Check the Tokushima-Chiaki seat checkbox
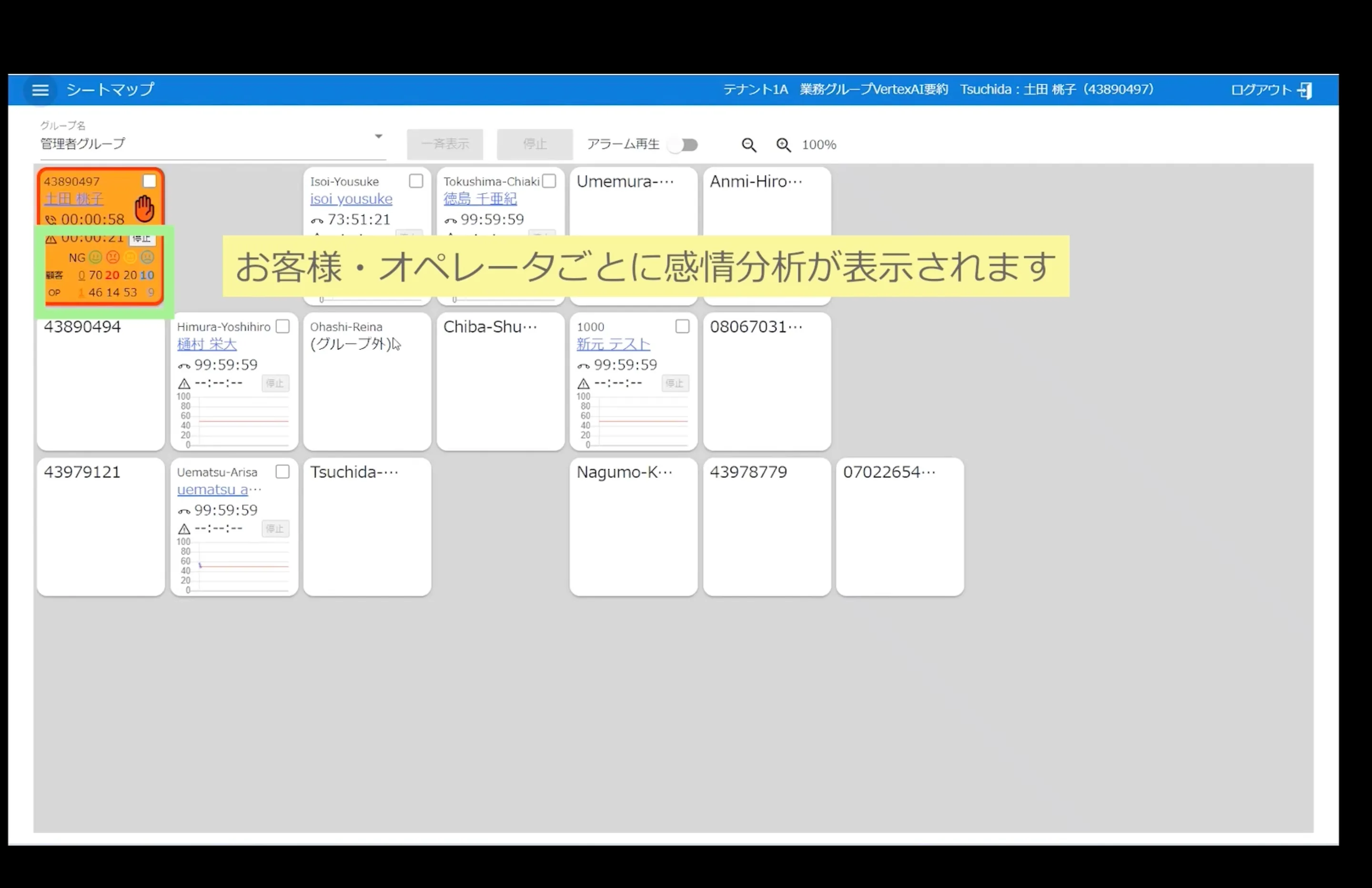 (x=549, y=181)
